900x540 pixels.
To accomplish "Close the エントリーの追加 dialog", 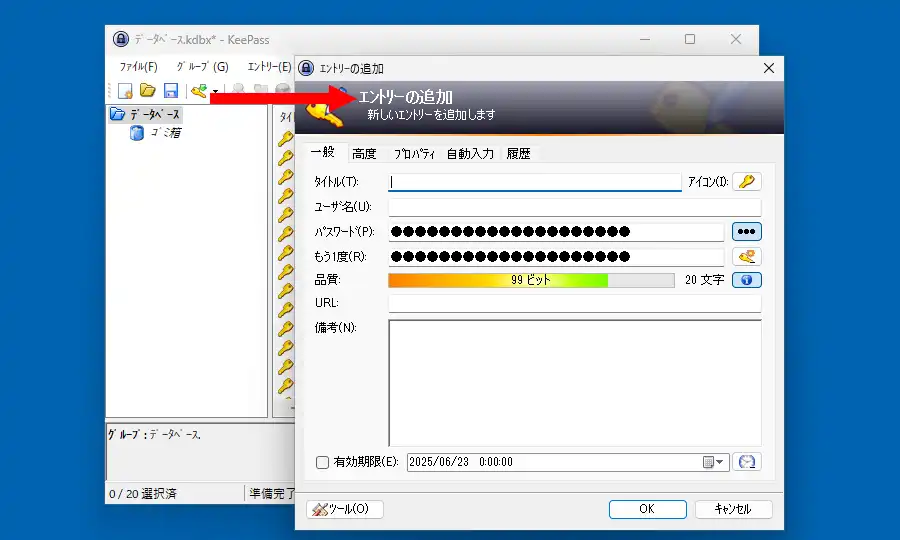I will [769, 68].
